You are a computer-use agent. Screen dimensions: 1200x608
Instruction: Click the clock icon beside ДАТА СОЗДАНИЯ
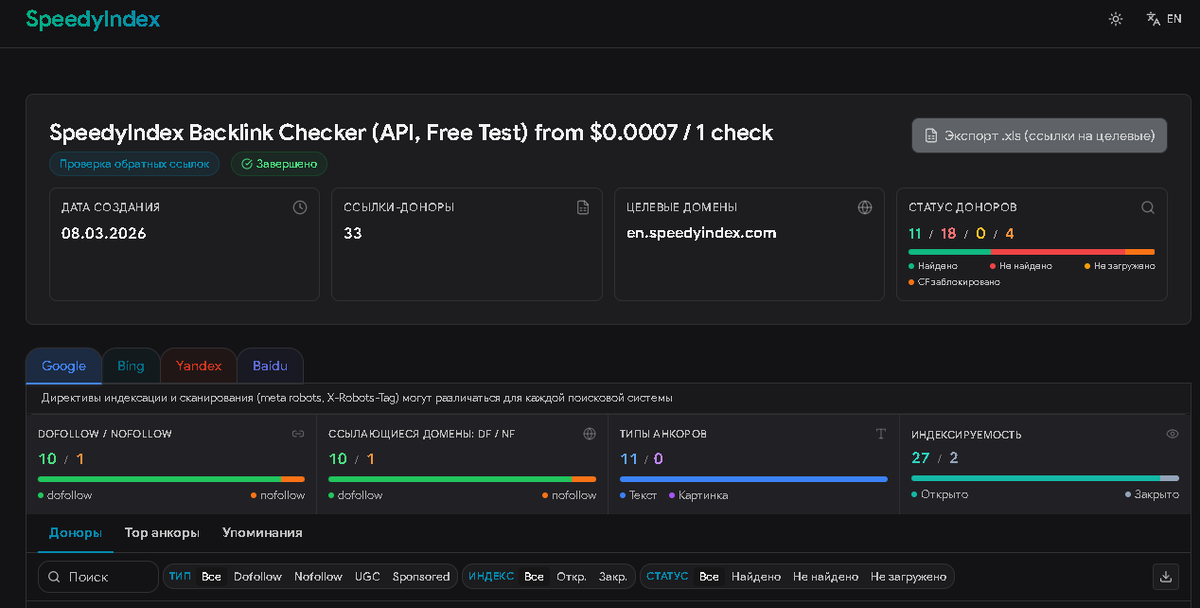pos(300,207)
